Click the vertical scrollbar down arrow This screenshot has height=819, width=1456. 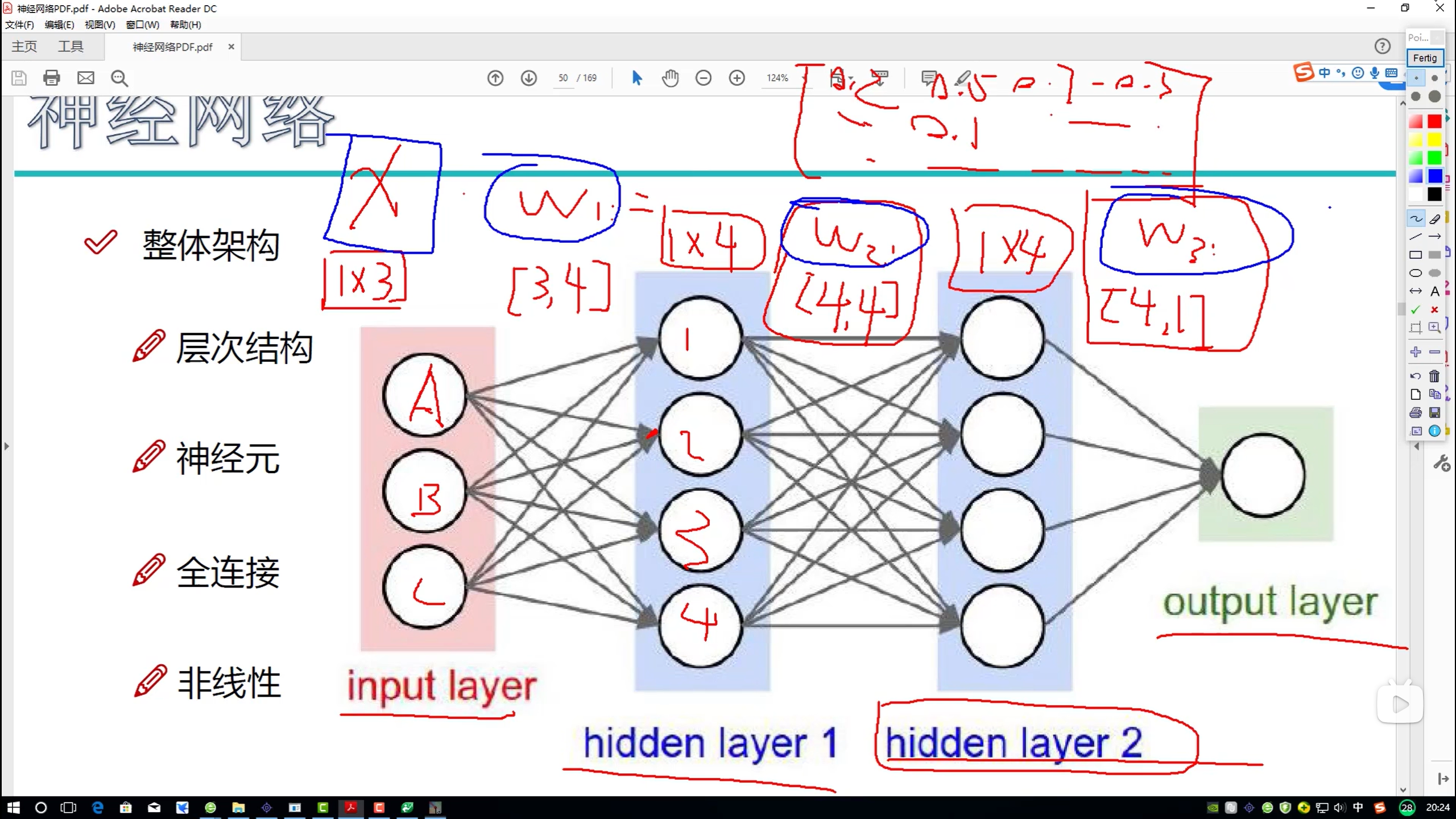1403,789
